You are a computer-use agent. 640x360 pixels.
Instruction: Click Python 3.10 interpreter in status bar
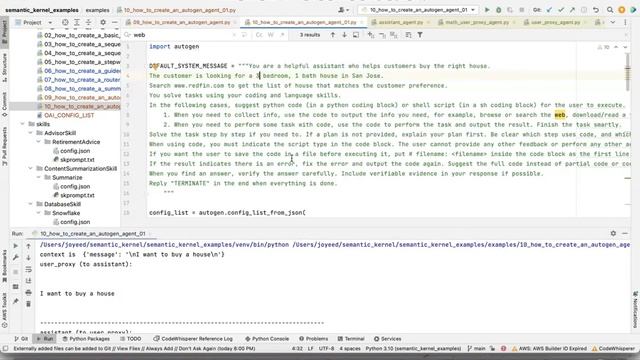[x=413, y=349]
